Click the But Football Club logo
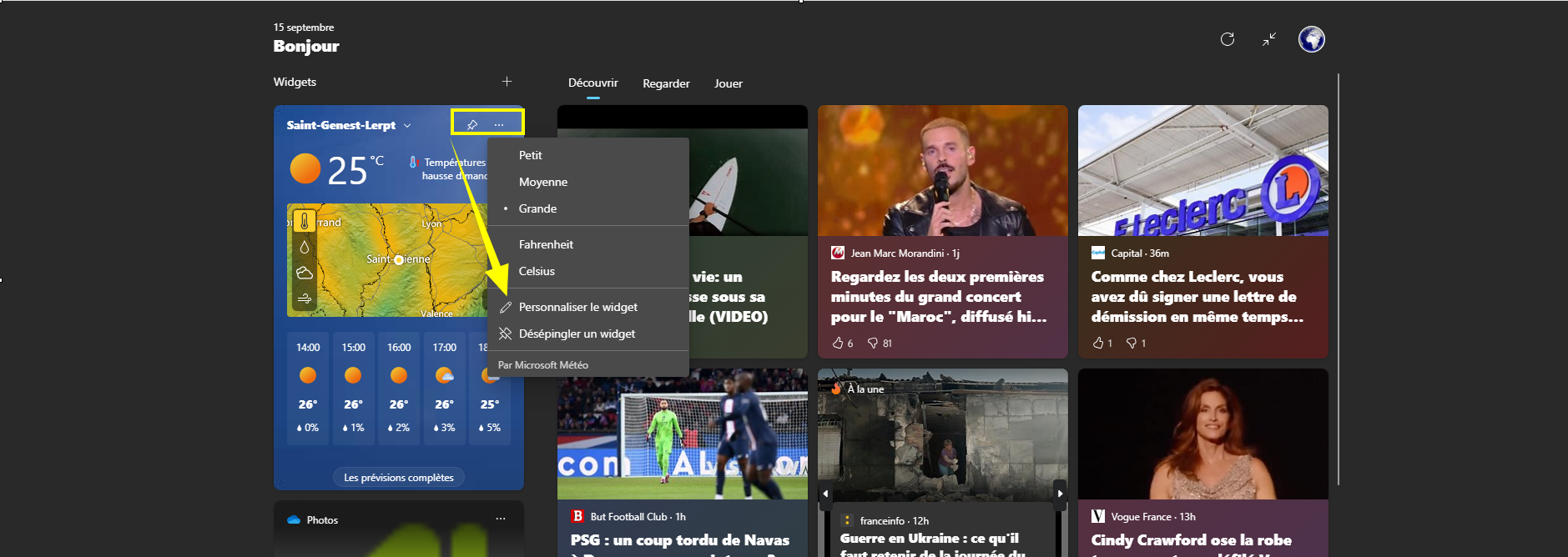This screenshot has width=1568, height=557. pos(577,516)
